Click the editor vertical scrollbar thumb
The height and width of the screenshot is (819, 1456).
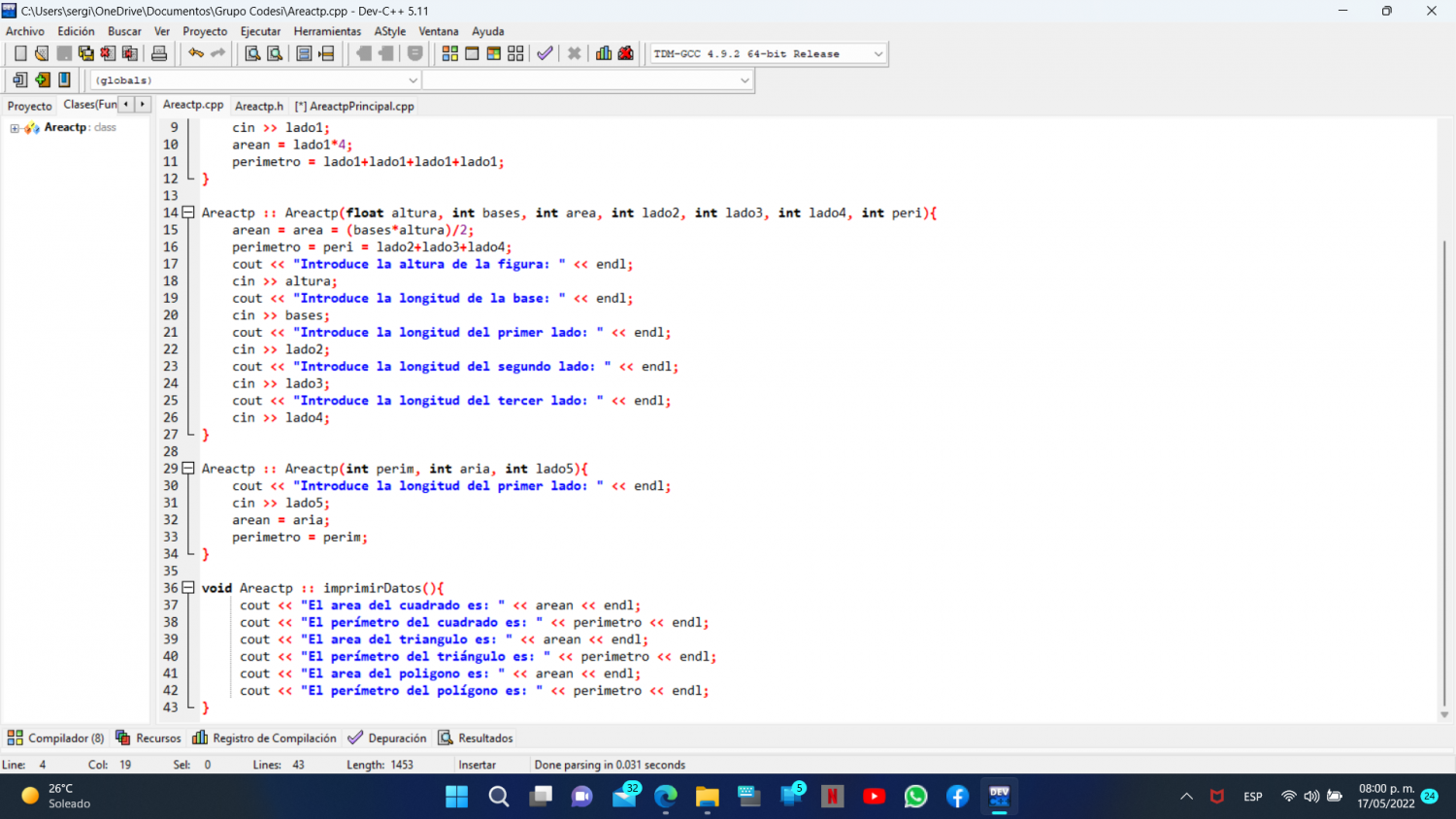(1444, 473)
